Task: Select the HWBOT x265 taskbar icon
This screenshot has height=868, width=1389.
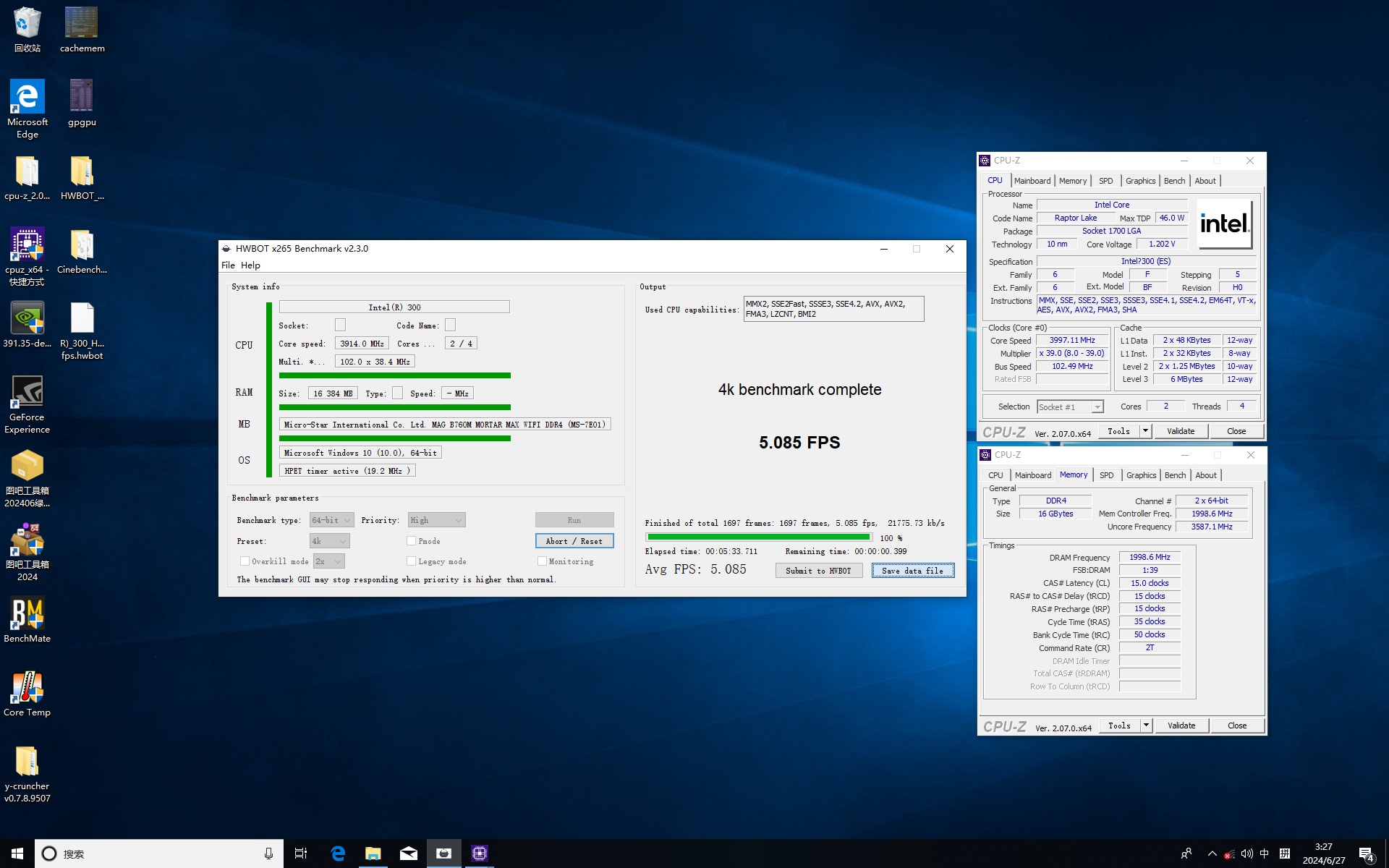Action: click(443, 854)
